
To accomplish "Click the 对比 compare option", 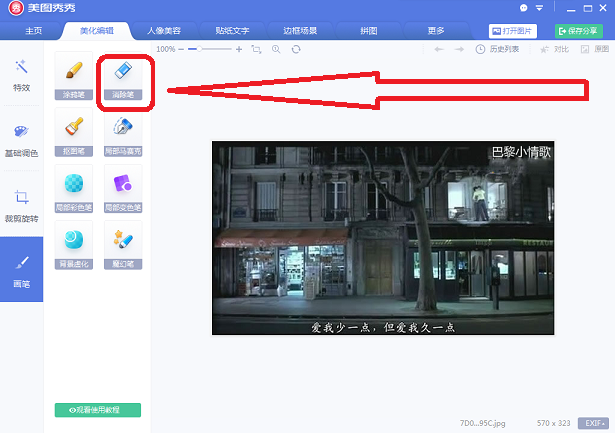I will tap(554, 49).
